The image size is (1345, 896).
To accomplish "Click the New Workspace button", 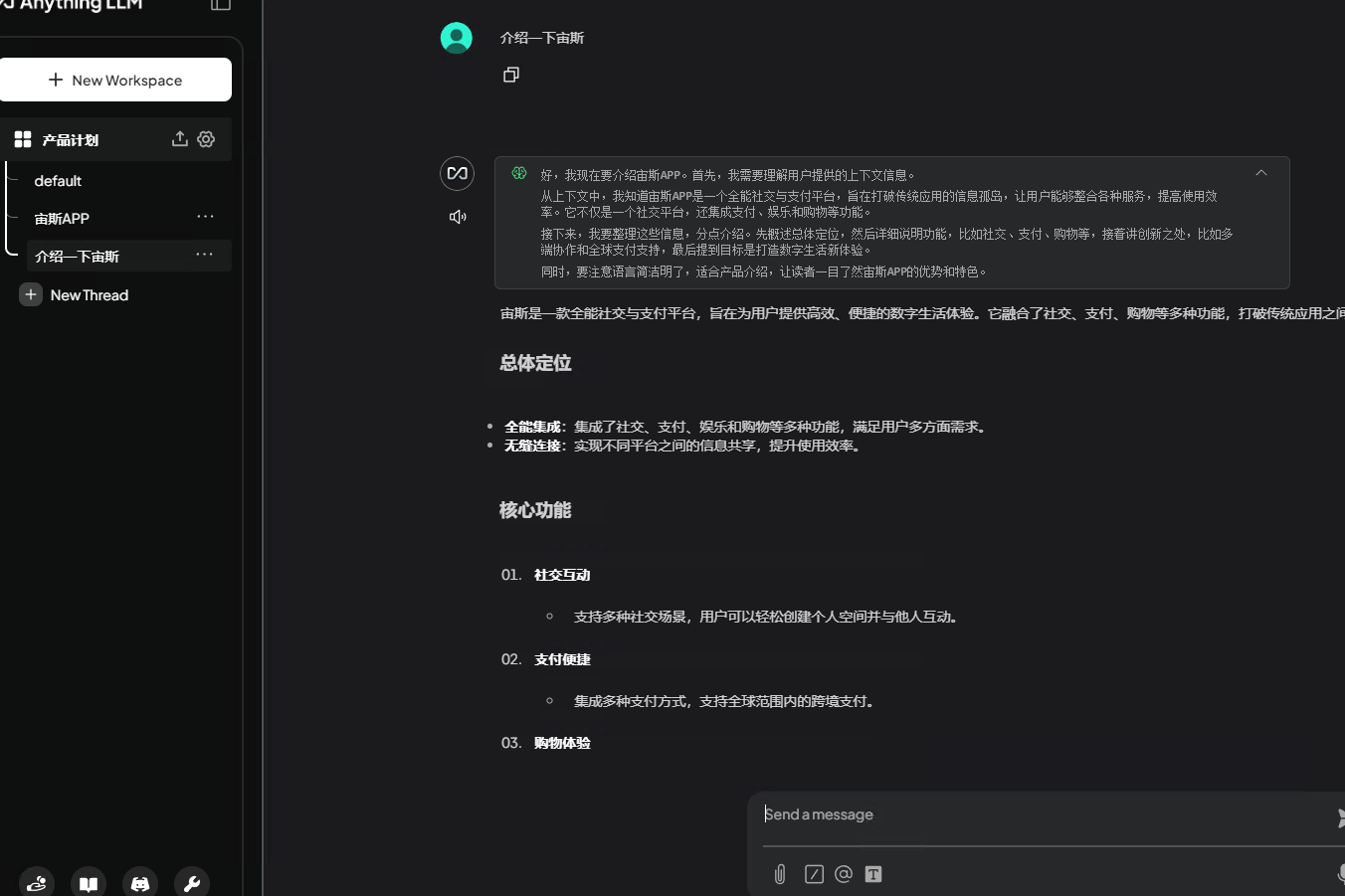I will 115,80.
